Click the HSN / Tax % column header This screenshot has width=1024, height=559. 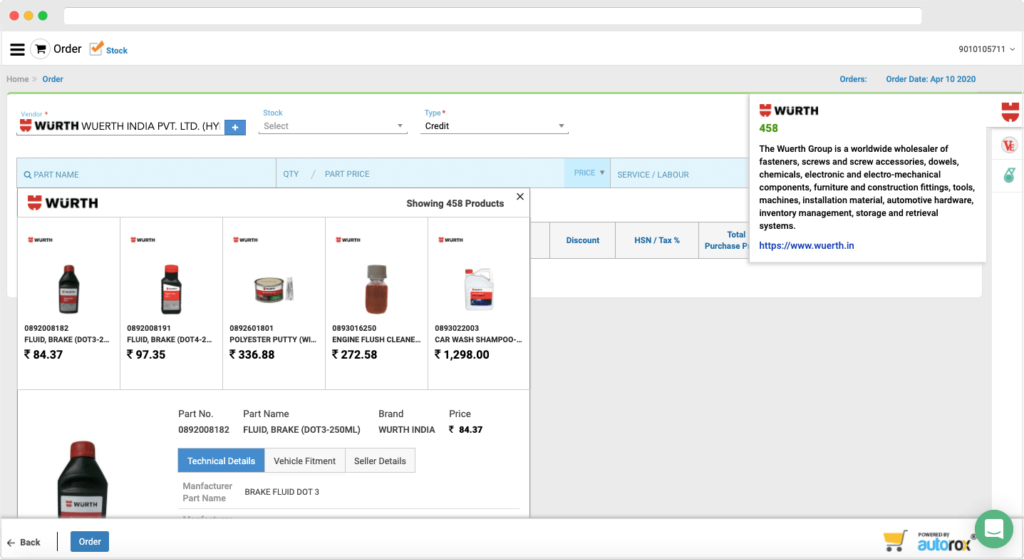click(656, 240)
